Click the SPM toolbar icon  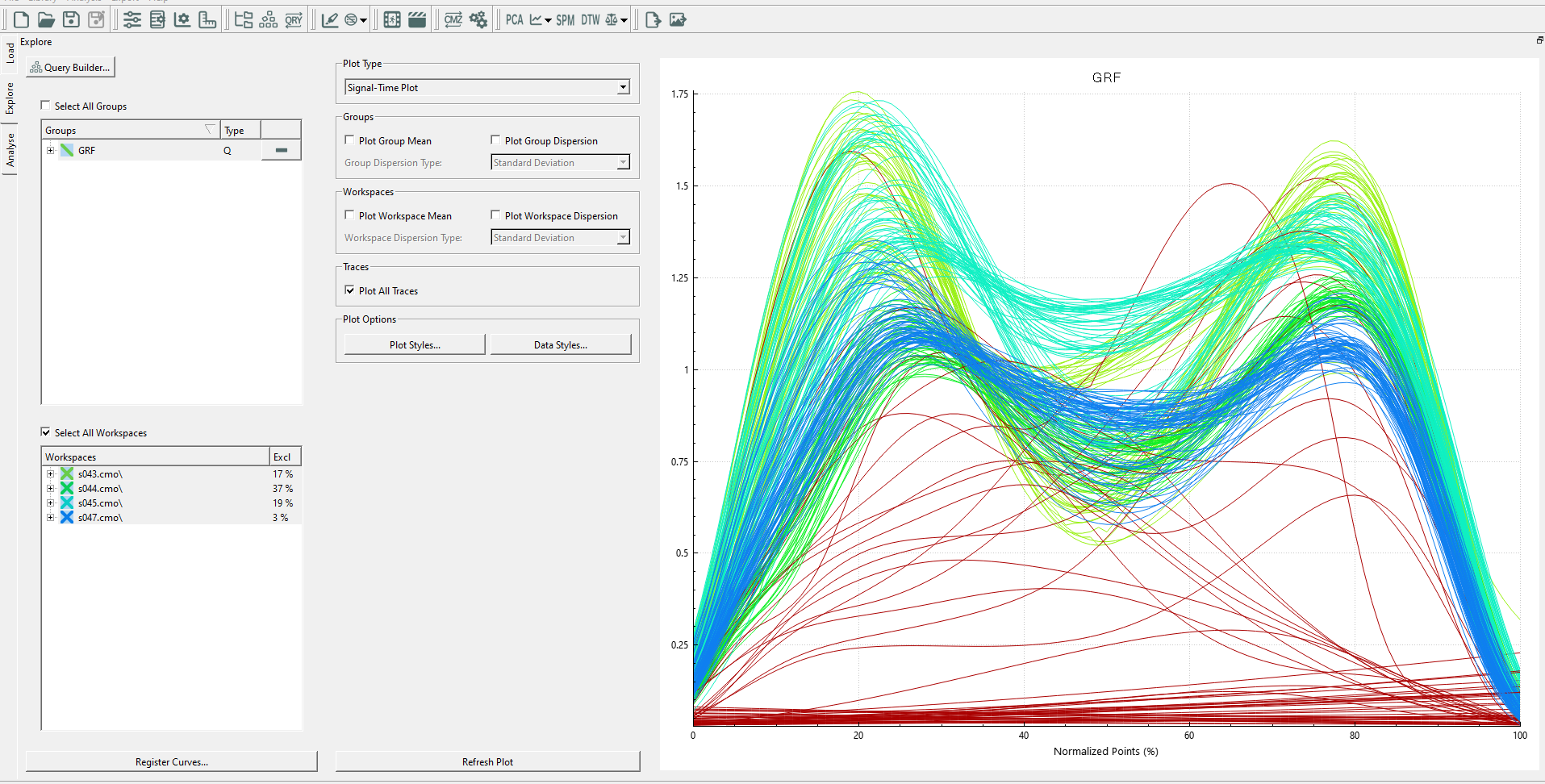pos(566,19)
